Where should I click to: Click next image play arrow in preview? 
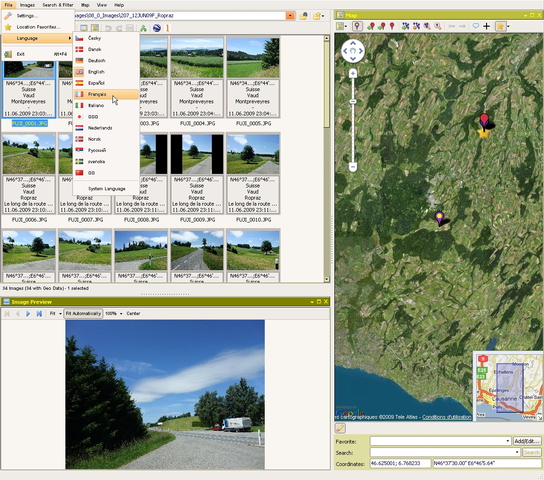click(x=28, y=314)
